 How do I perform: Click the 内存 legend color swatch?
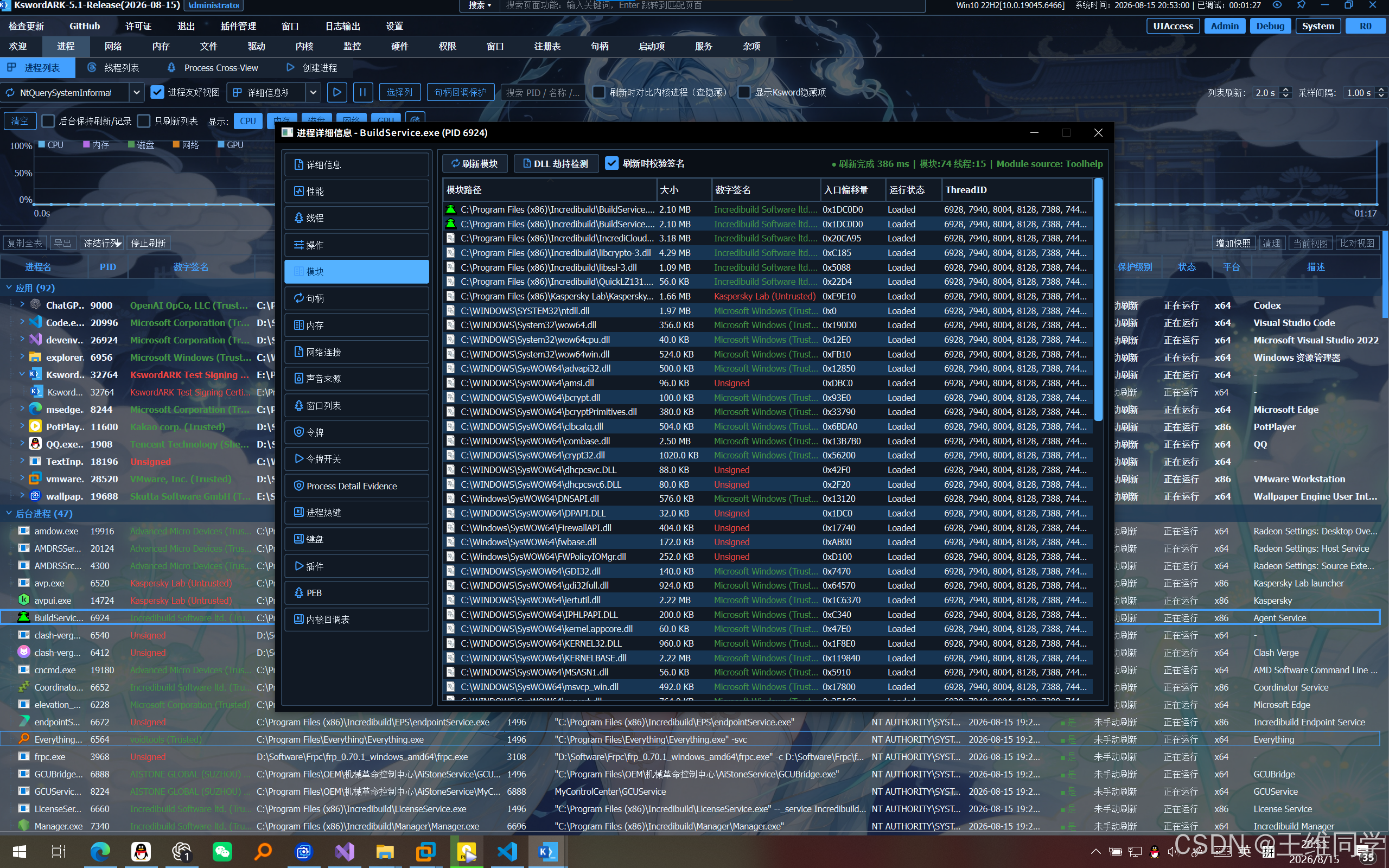coord(86,145)
